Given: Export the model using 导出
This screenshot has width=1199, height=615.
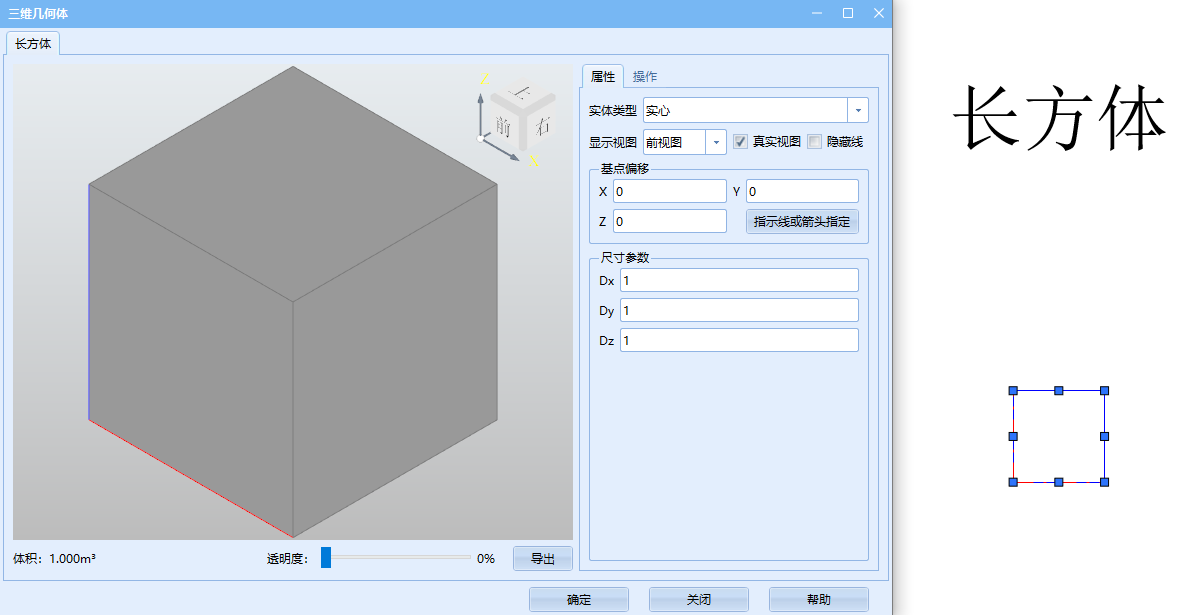Looking at the screenshot, I should point(542,558).
